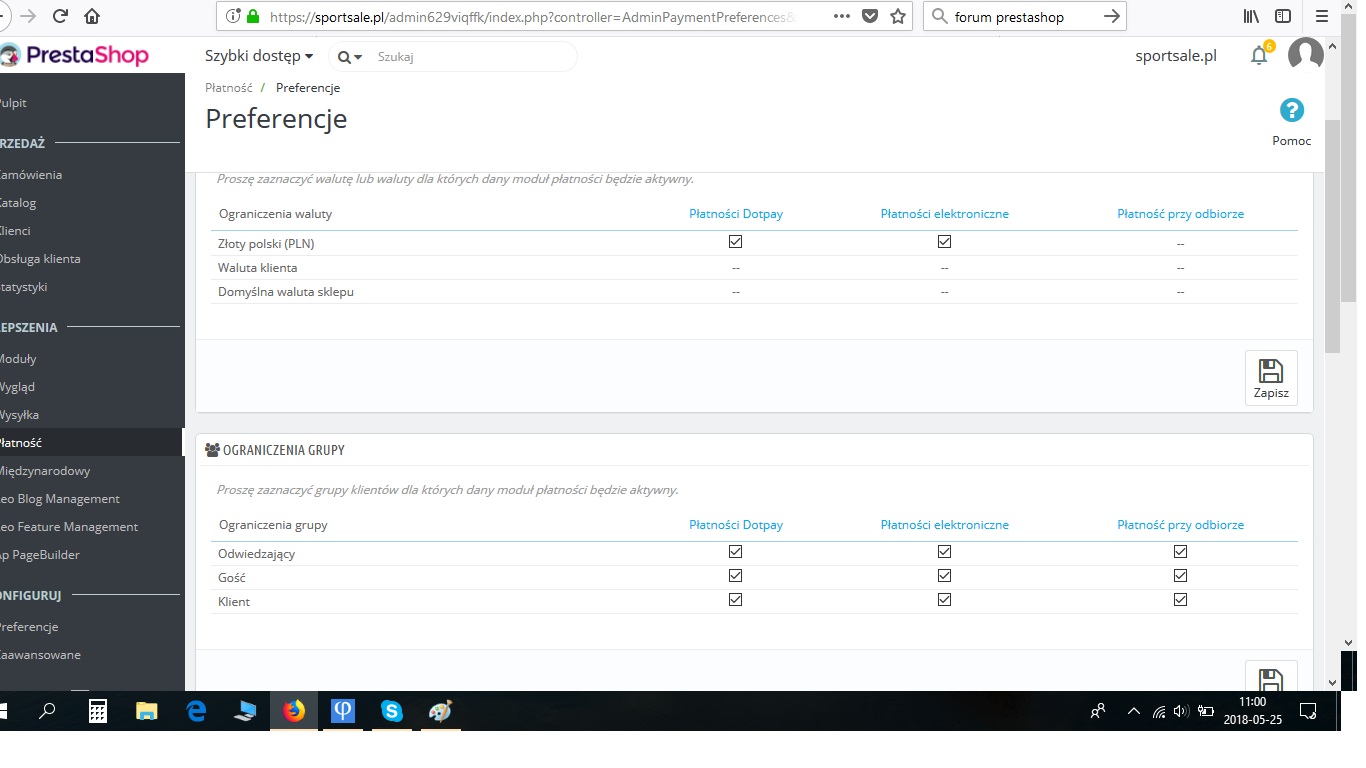Open the Firefox library icon
1366x768 pixels.
pos(1251,16)
